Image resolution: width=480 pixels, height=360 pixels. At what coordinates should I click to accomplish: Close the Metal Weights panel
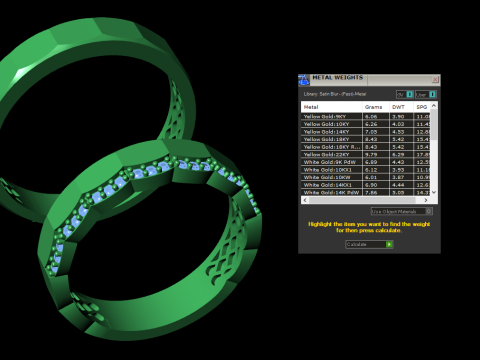[435, 79]
